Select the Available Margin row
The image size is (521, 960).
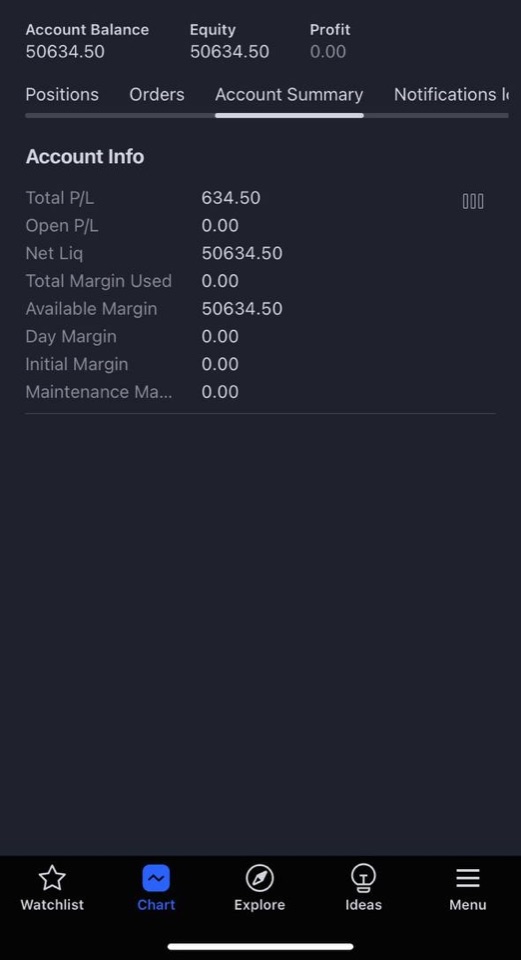260,309
